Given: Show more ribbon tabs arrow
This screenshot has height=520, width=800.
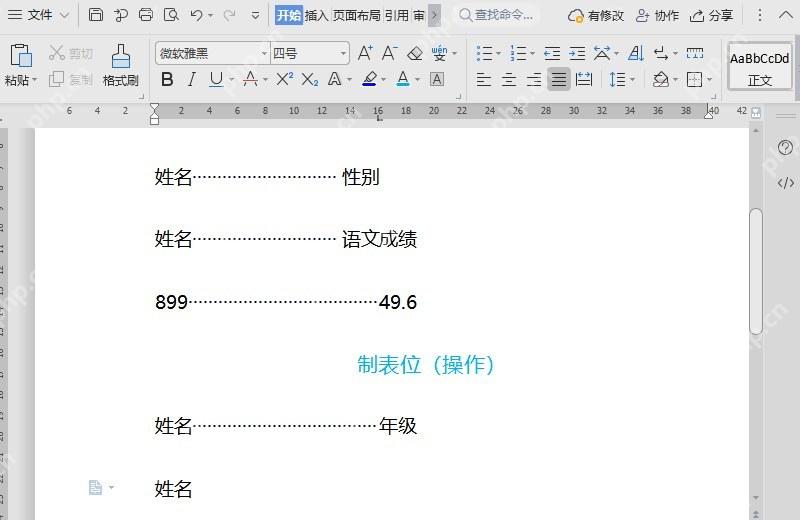Looking at the screenshot, I should point(435,15).
